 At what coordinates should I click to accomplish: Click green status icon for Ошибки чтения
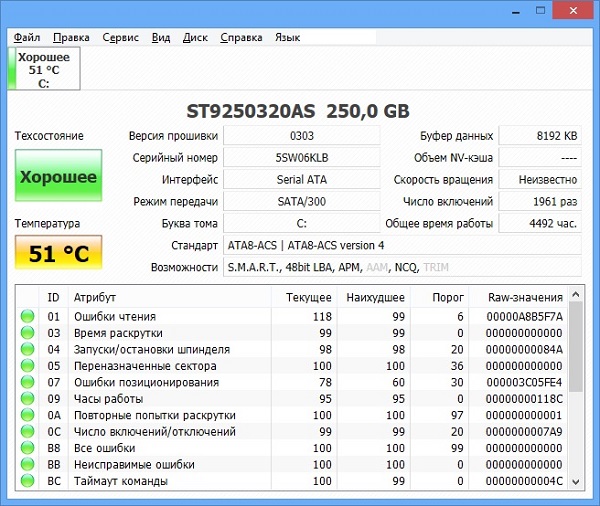point(28,316)
